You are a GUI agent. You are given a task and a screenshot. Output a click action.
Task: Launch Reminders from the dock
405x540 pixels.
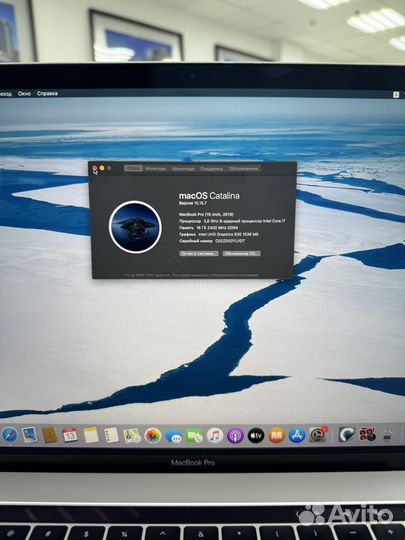[112, 435]
